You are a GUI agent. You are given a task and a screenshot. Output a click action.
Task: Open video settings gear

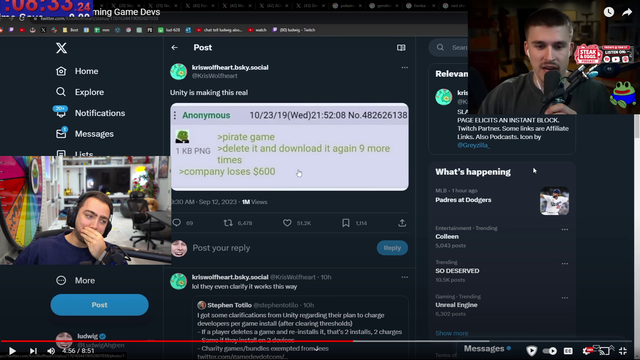(587, 351)
